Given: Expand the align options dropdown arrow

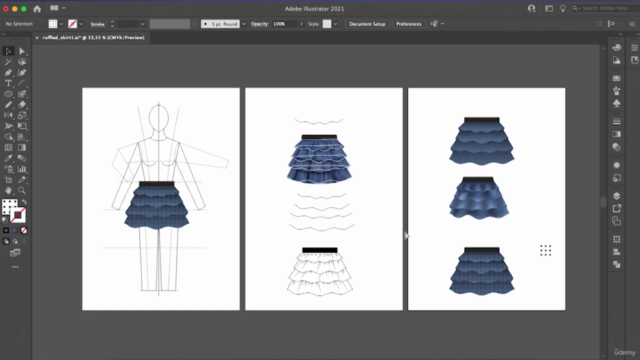Looking at the screenshot, I should [x=442, y=24].
